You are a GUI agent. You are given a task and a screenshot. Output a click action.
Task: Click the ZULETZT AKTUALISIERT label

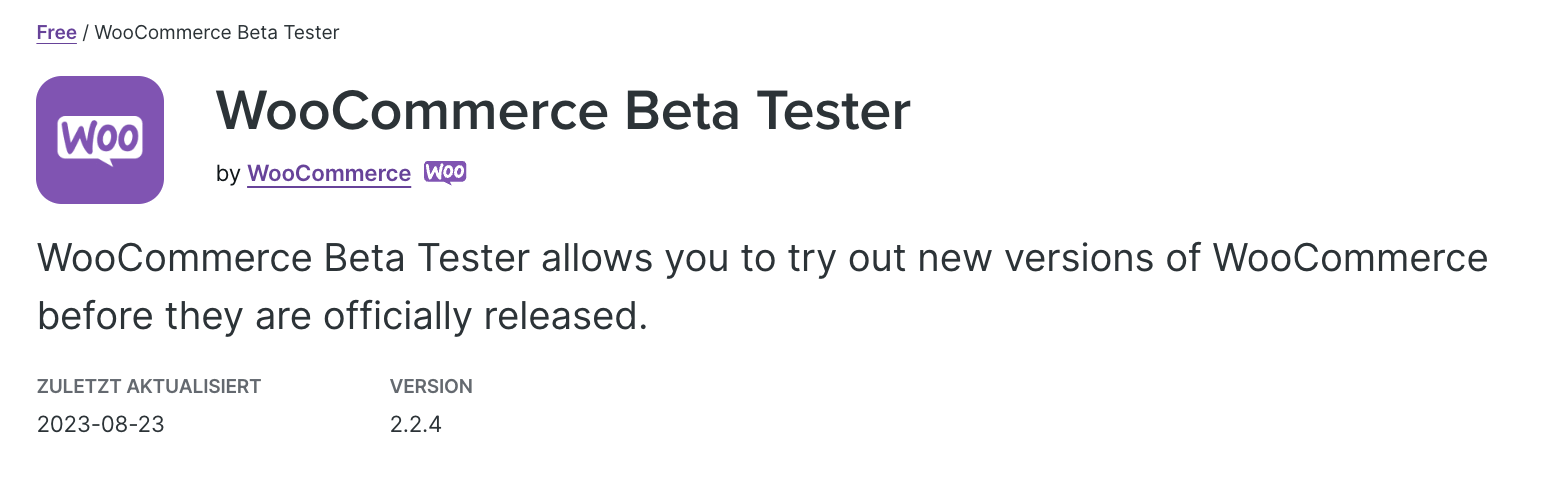tap(149, 386)
